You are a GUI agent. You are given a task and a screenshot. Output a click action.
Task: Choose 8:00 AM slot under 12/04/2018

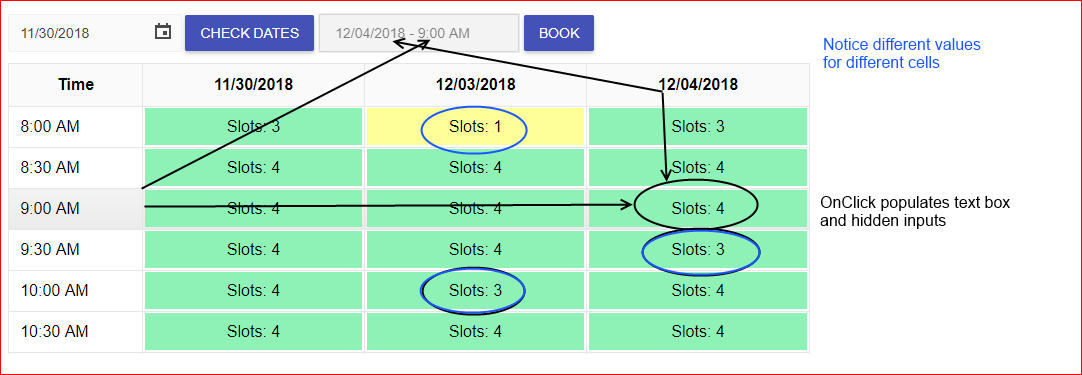tap(698, 126)
